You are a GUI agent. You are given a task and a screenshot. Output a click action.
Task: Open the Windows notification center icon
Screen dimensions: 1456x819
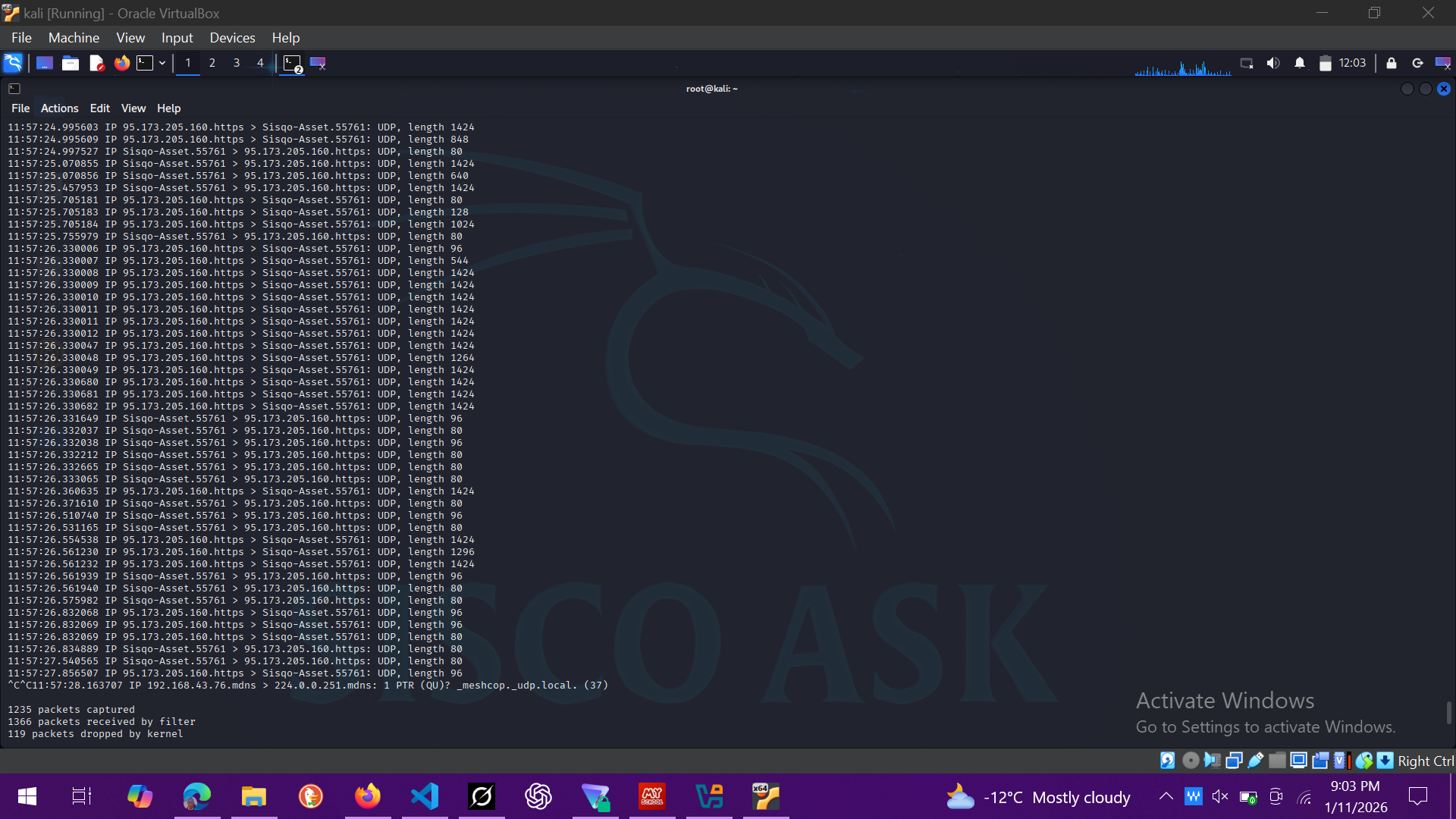(x=1418, y=796)
